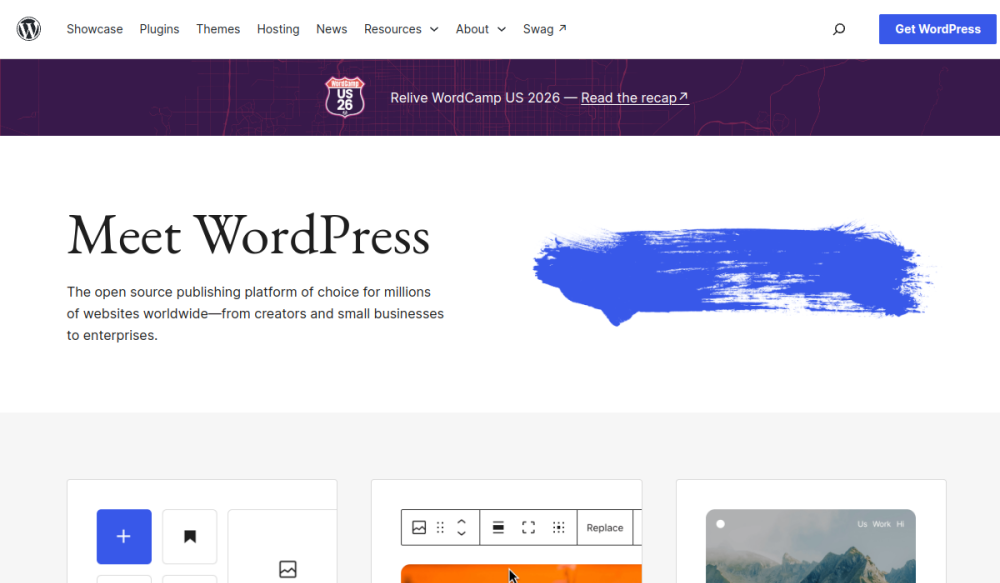Click the move down chevron in the toolbar
Image resolution: width=1000 pixels, height=583 pixels.
461,533
